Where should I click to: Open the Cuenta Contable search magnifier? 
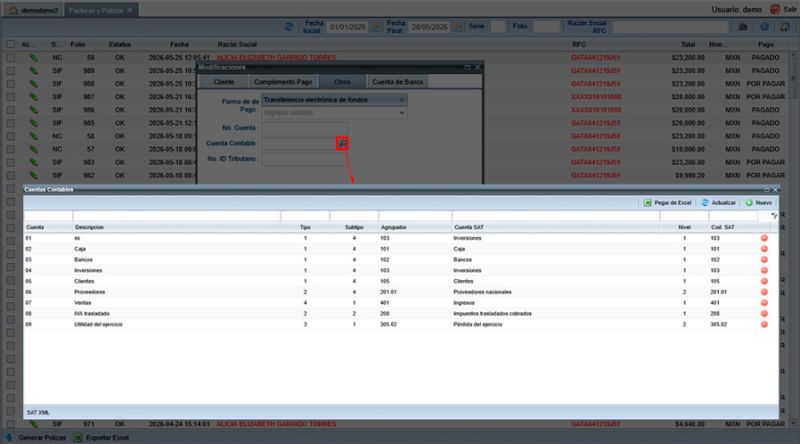342,143
